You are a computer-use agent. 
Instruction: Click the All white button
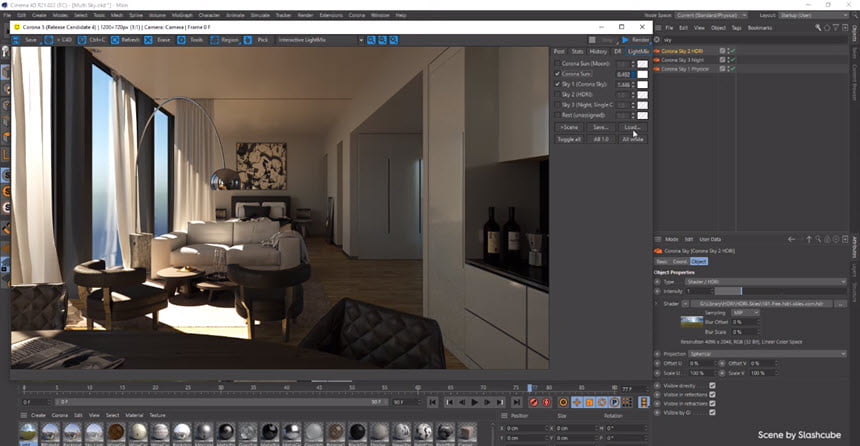632,139
